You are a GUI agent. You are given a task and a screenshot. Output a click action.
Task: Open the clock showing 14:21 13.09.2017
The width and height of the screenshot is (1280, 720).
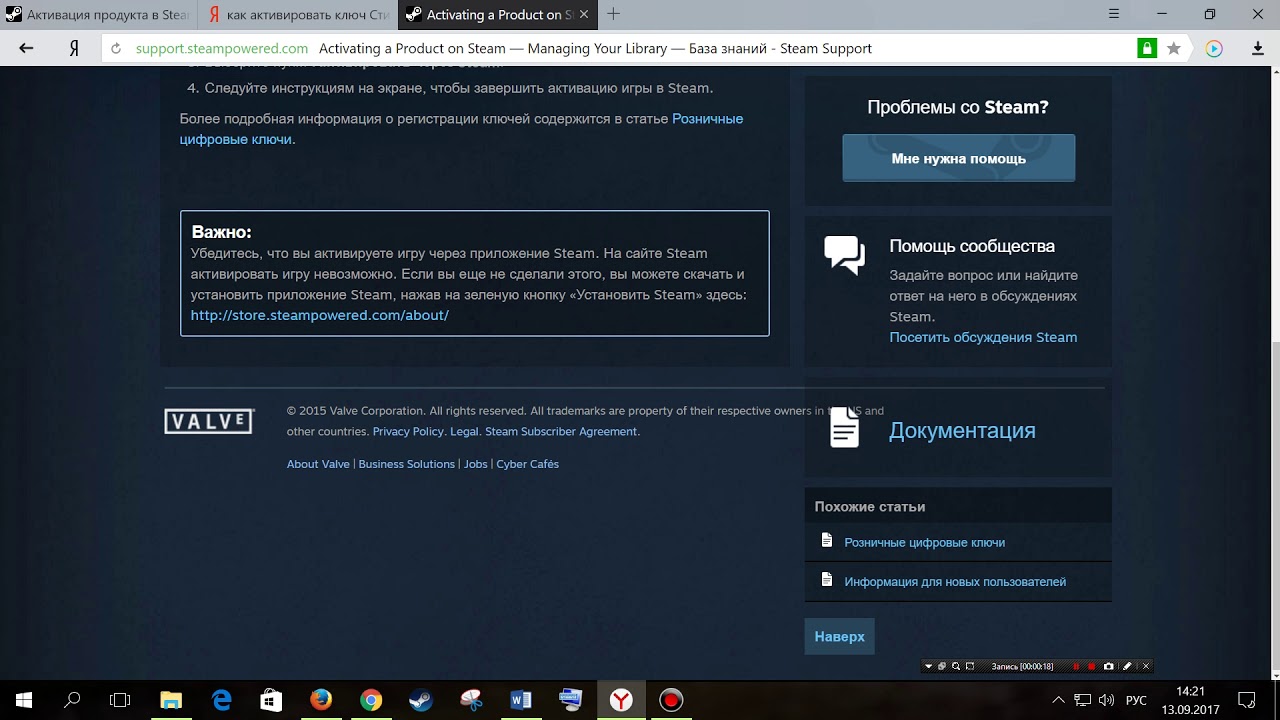click(1190, 700)
